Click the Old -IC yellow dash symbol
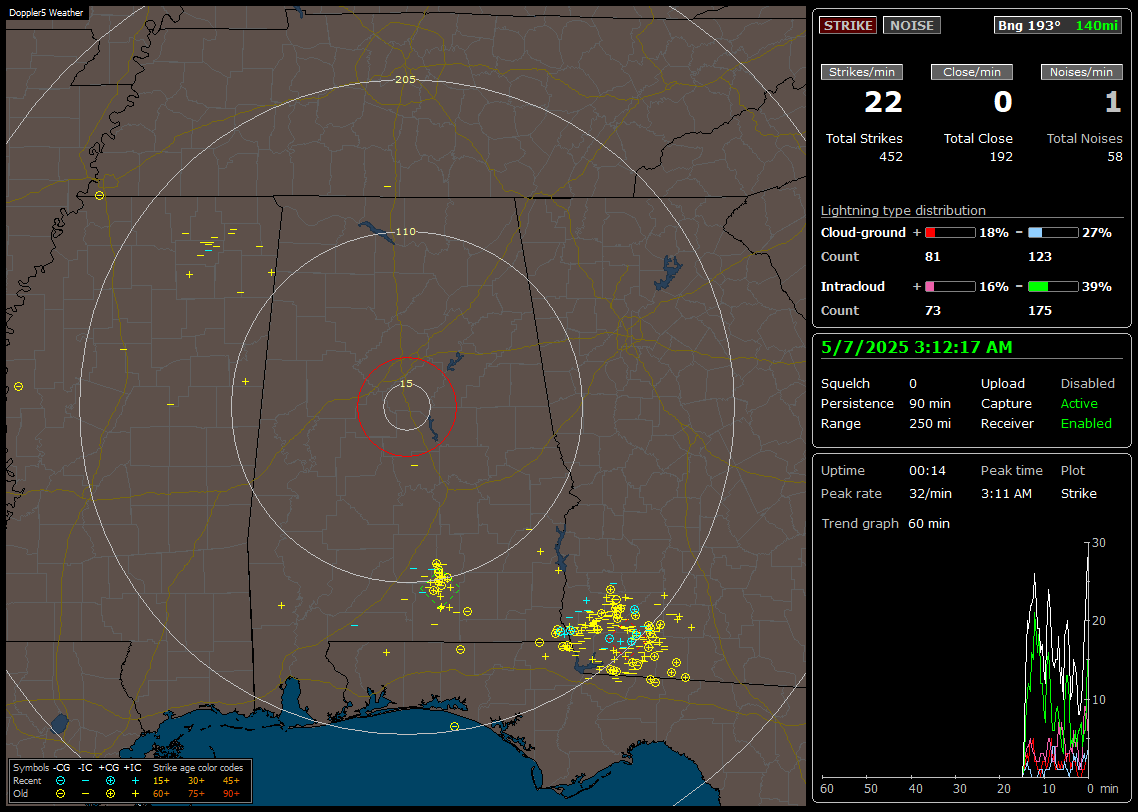Viewport: 1138px width, 812px height. (x=86, y=794)
